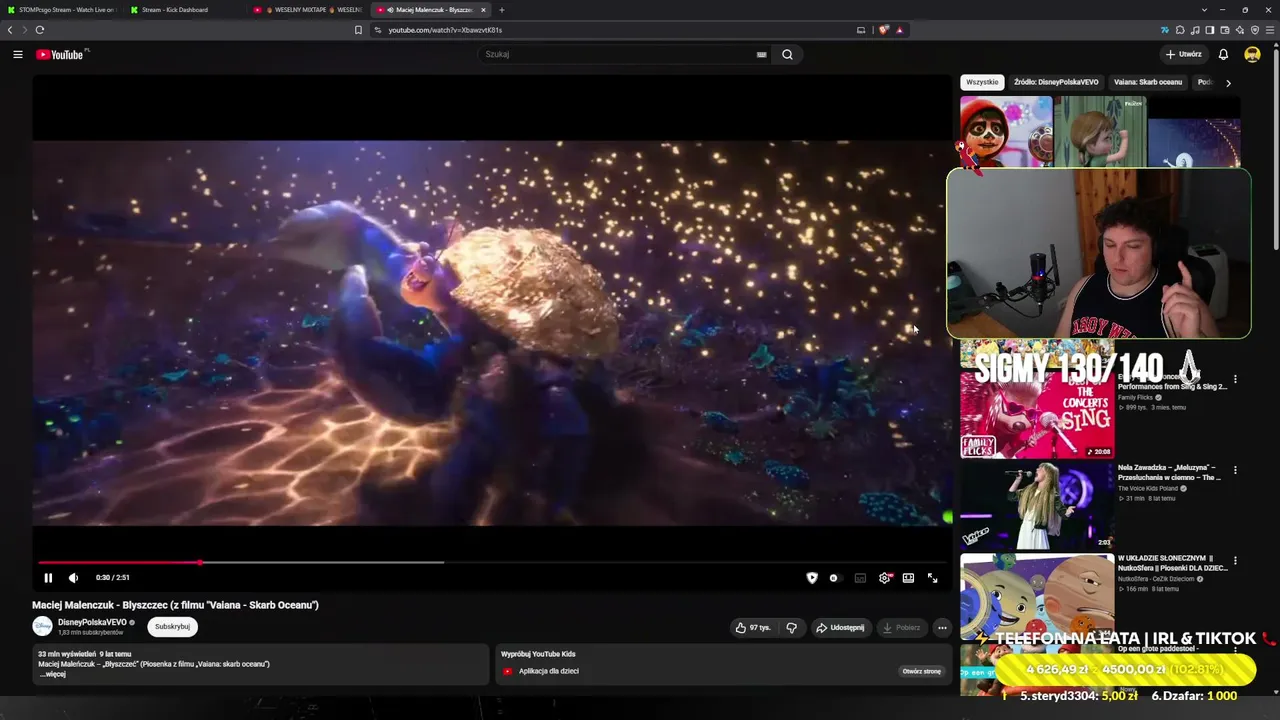Switch to WESELNY MIXTAPE tab
Image resolution: width=1280 pixels, height=720 pixels.
(x=308, y=10)
